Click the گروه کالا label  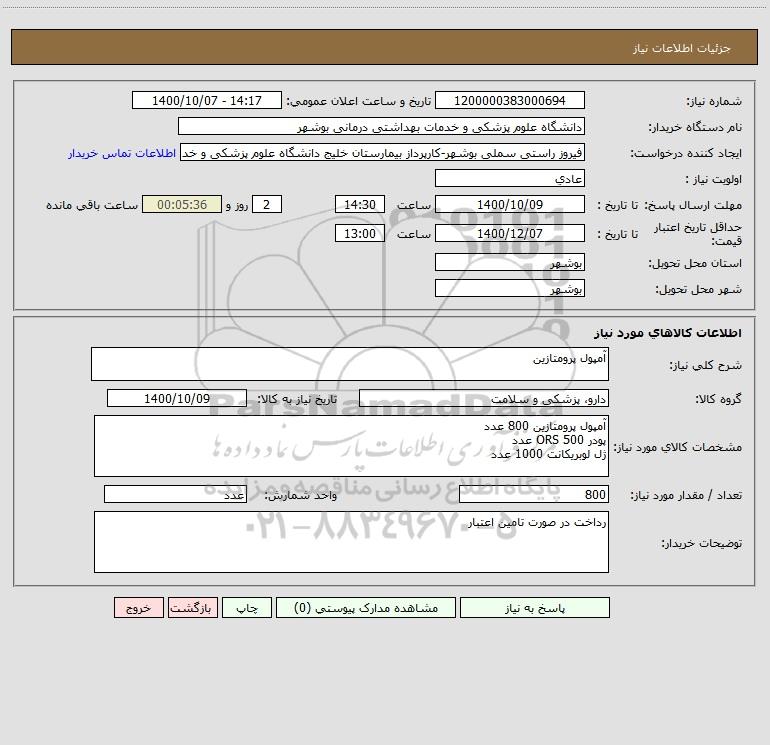pyautogui.click(x=718, y=399)
